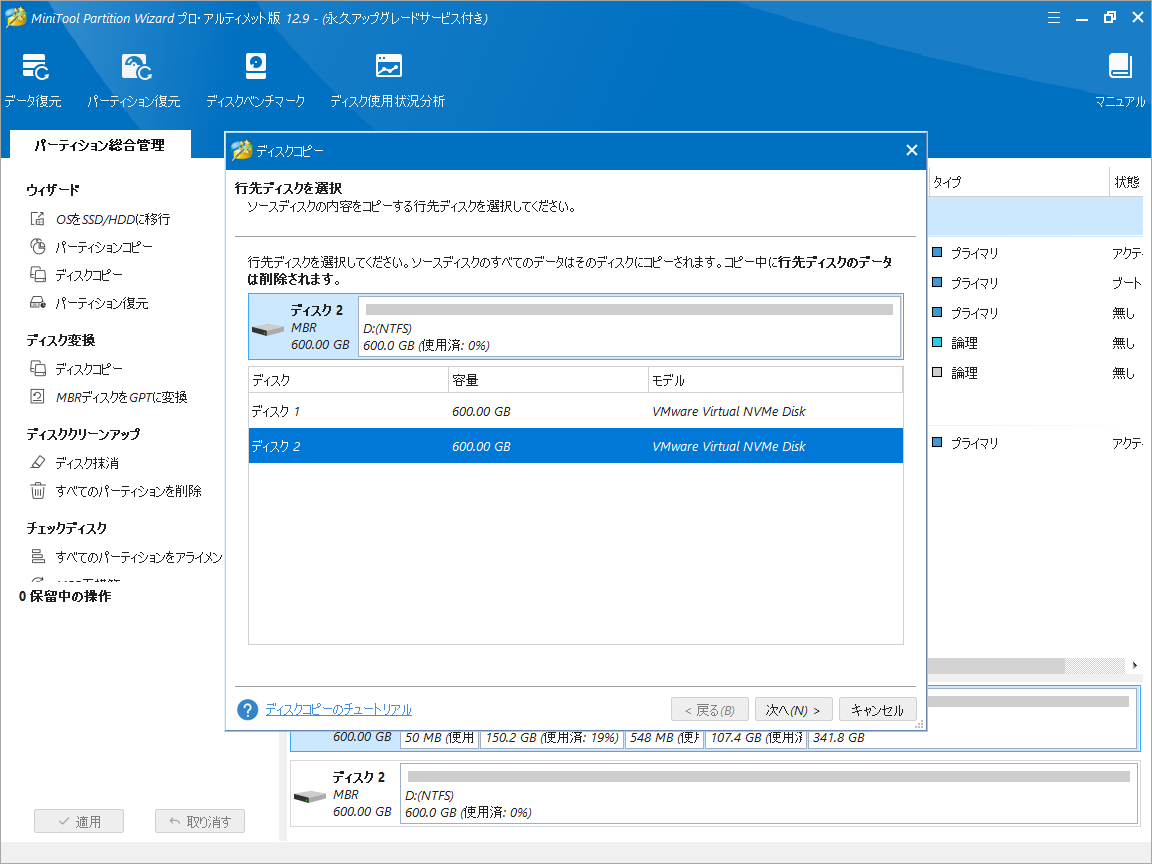Click the help question mark icon in dialog
Viewport: 1152px width, 864px height.
pos(248,710)
